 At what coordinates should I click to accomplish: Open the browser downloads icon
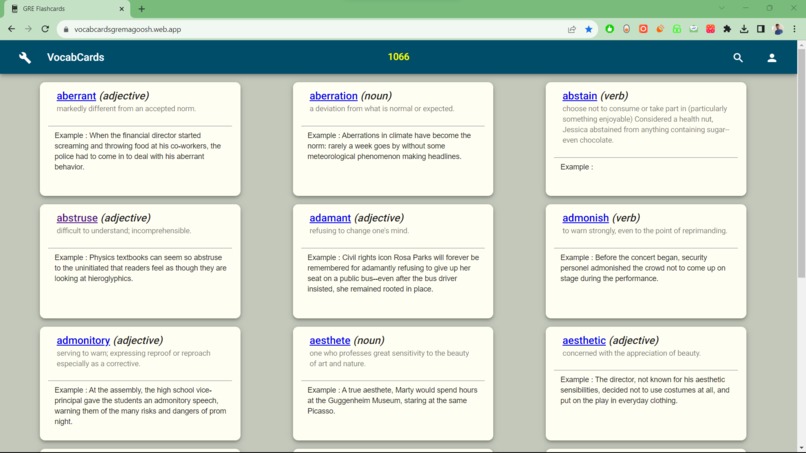point(744,29)
